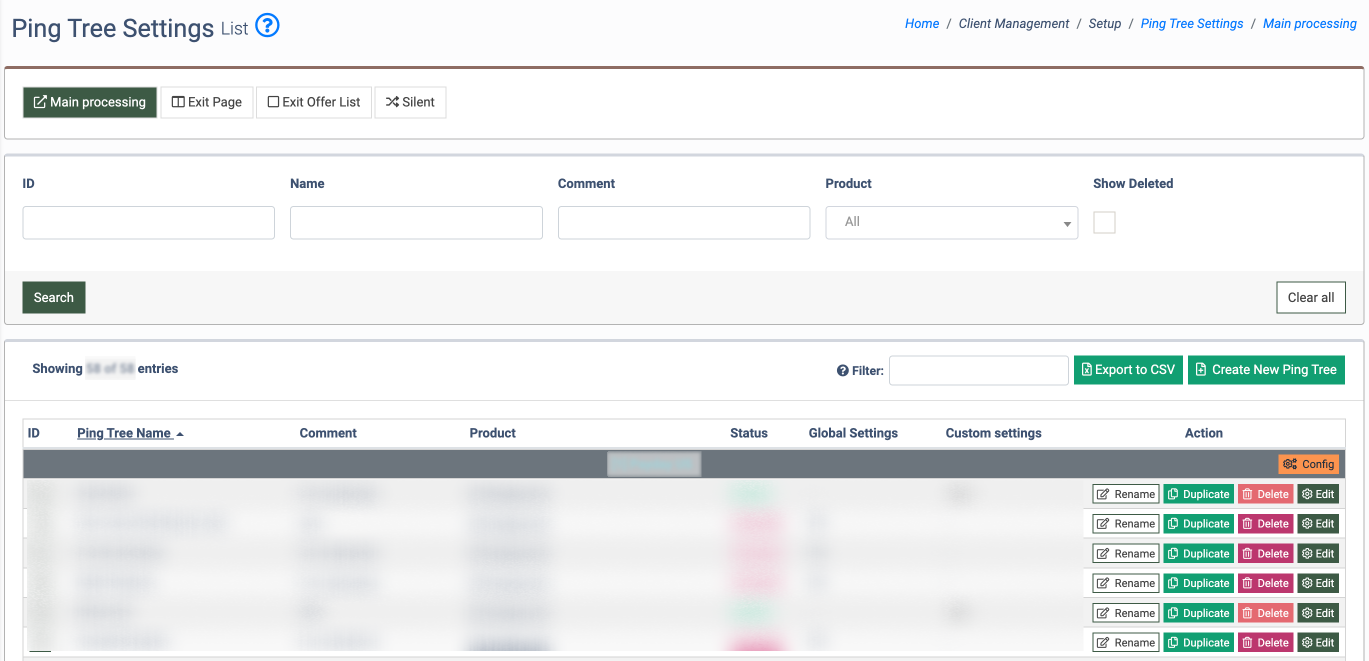Screen dimensions: 1369x661
Task: Enable the Show Deleted checkbox
Action: (x=1104, y=223)
